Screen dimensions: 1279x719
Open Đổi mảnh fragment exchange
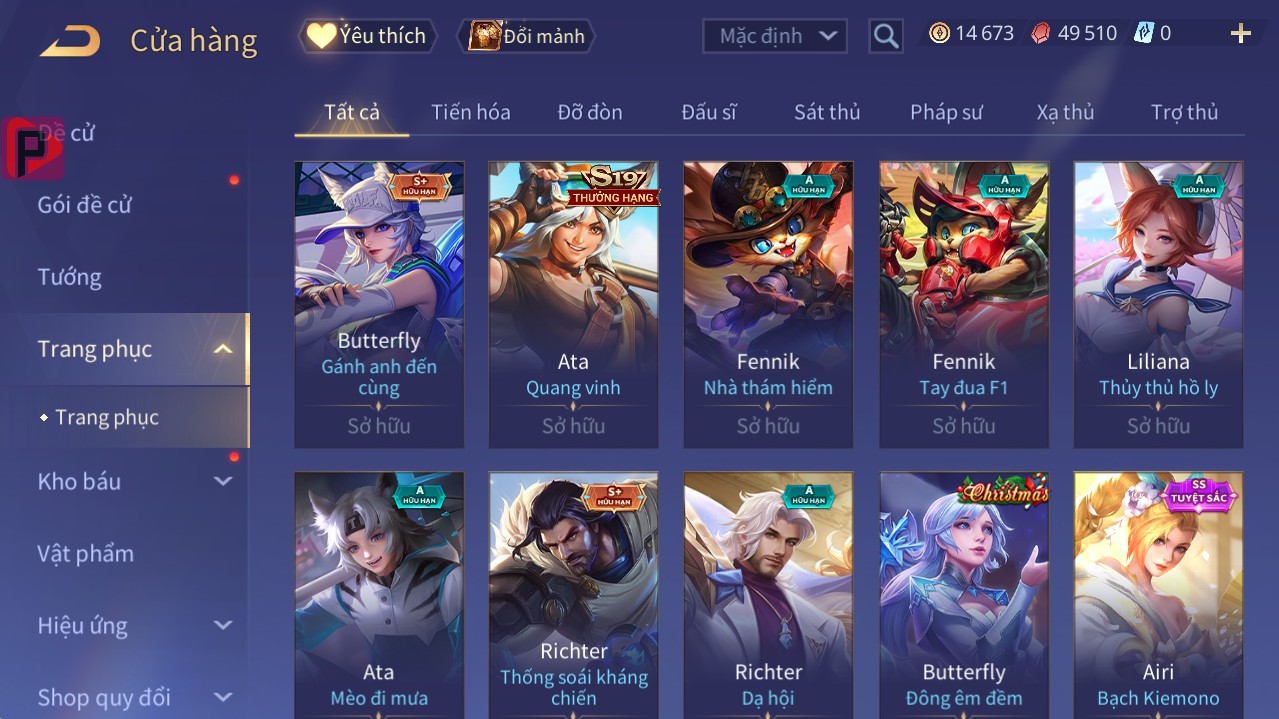click(x=527, y=36)
